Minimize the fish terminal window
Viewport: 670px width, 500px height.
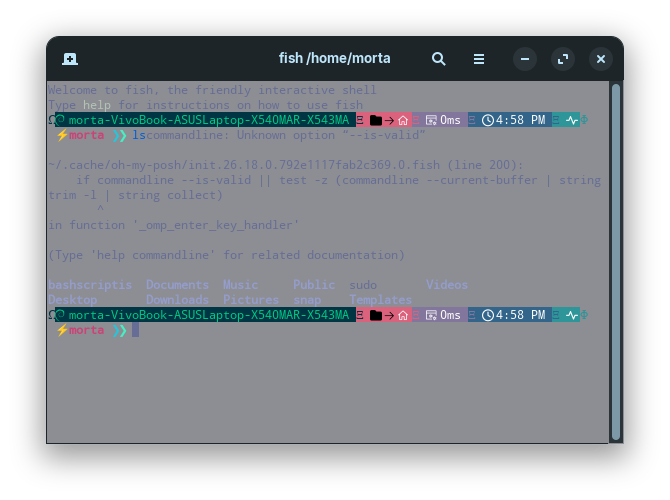click(525, 59)
